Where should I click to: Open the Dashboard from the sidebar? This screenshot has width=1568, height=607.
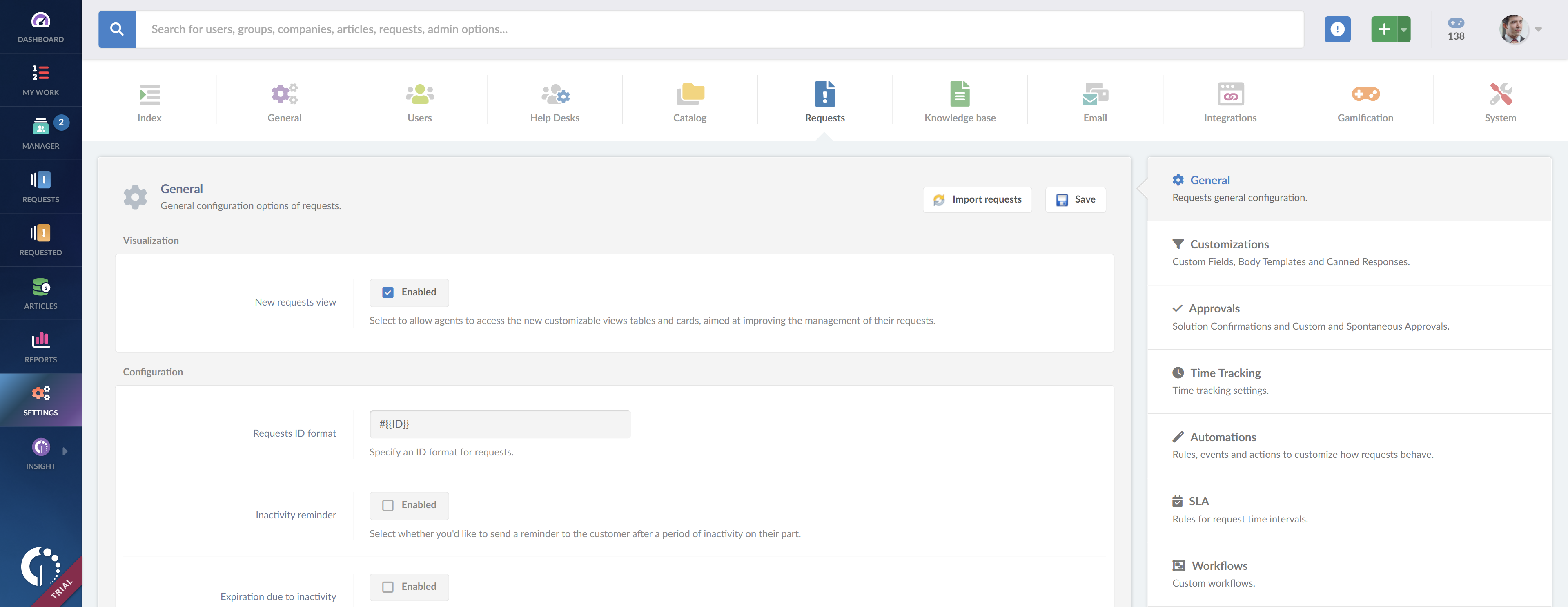[x=40, y=26]
